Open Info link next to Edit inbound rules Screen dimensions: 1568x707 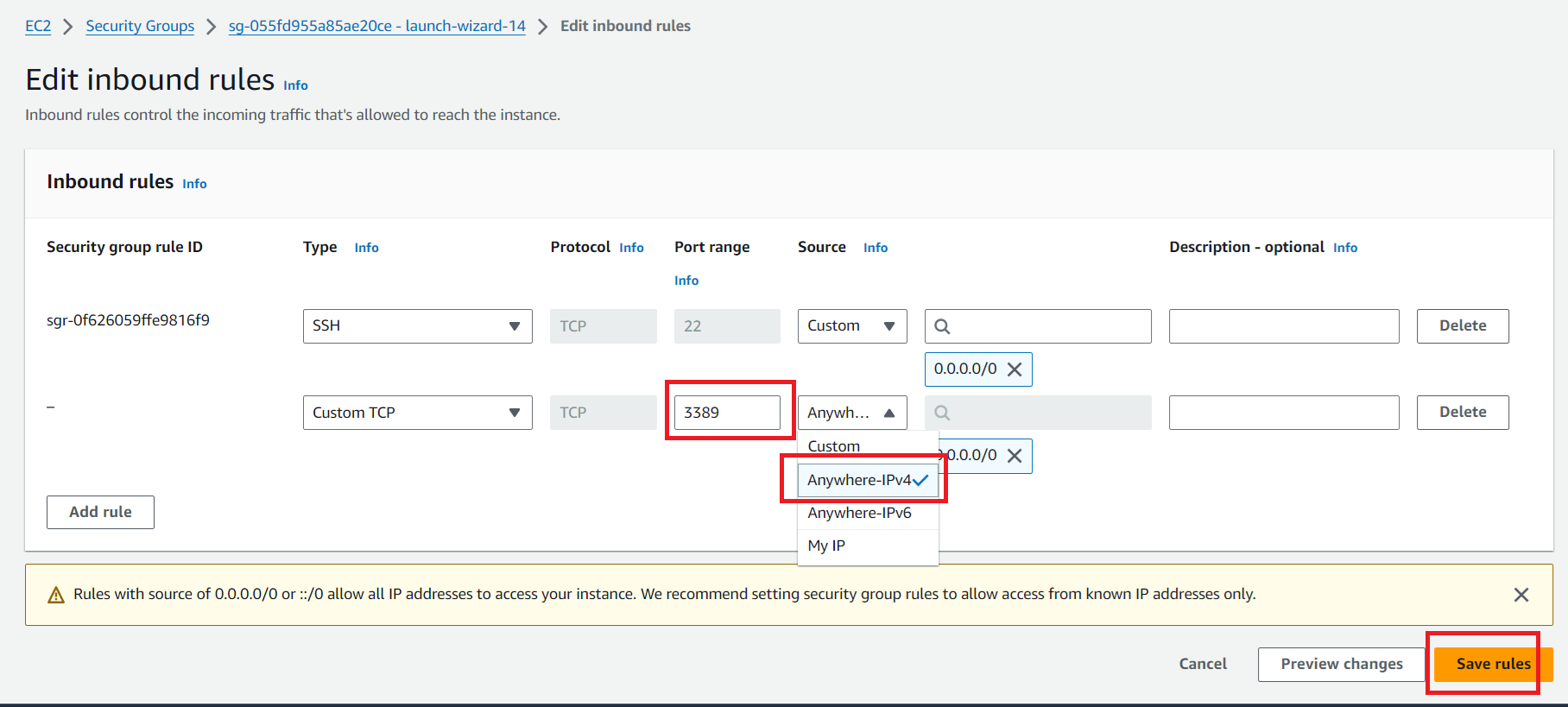295,85
